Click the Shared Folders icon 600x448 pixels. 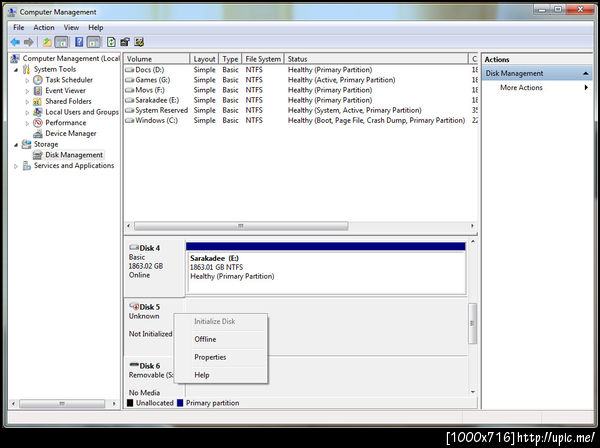38,101
